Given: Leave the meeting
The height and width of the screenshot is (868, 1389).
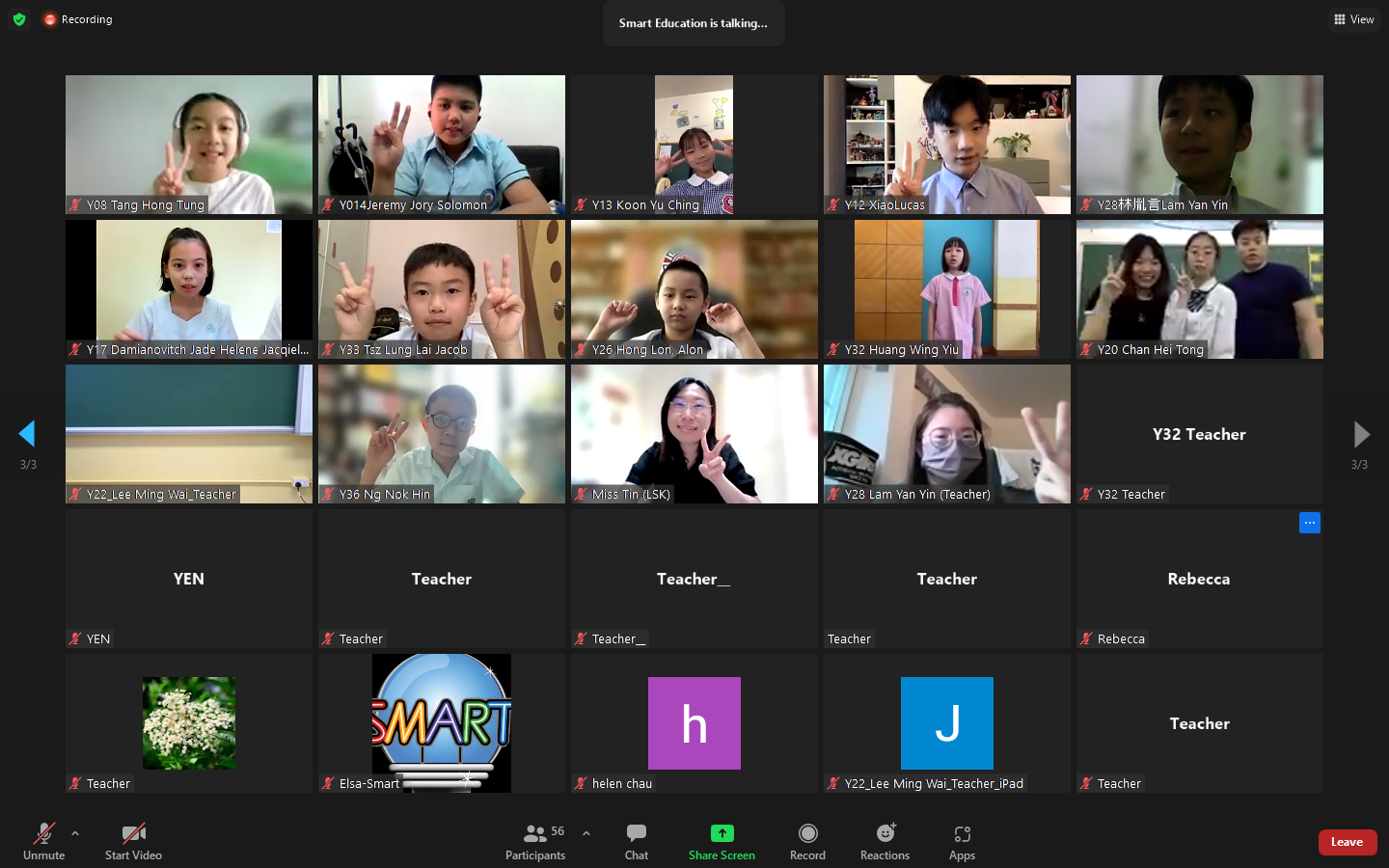Looking at the screenshot, I should click(1348, 842).
